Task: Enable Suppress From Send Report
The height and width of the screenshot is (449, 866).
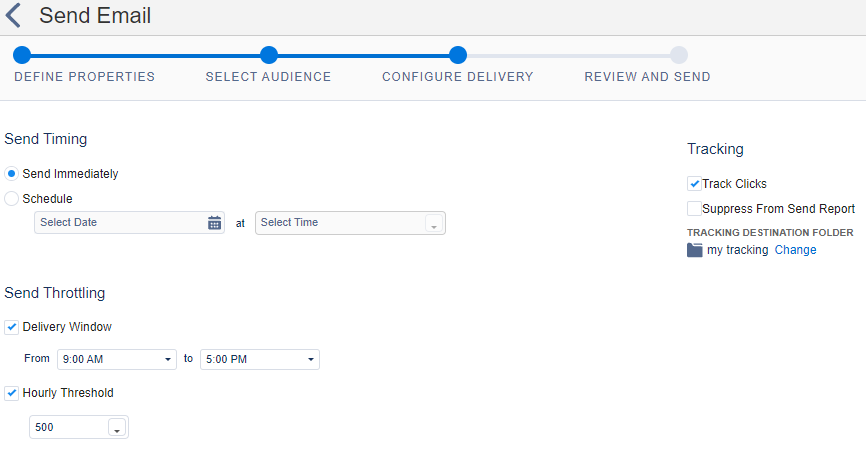Action: [694, 209]
